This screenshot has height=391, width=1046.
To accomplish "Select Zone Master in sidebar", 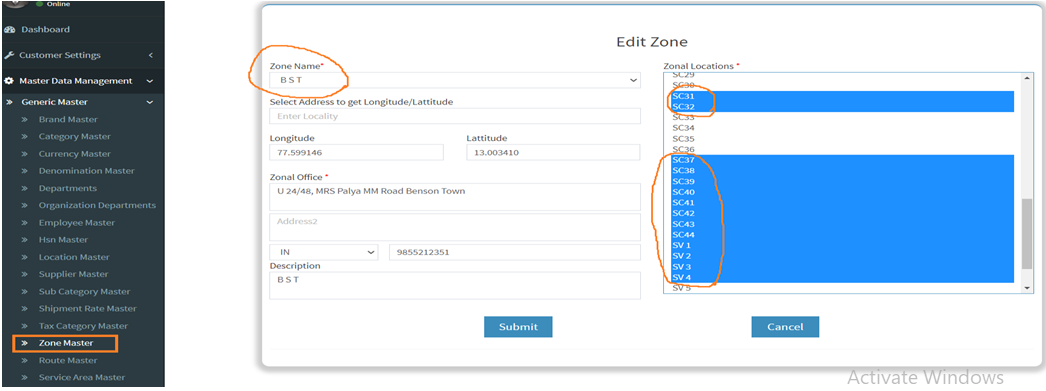I will (66, 343).
